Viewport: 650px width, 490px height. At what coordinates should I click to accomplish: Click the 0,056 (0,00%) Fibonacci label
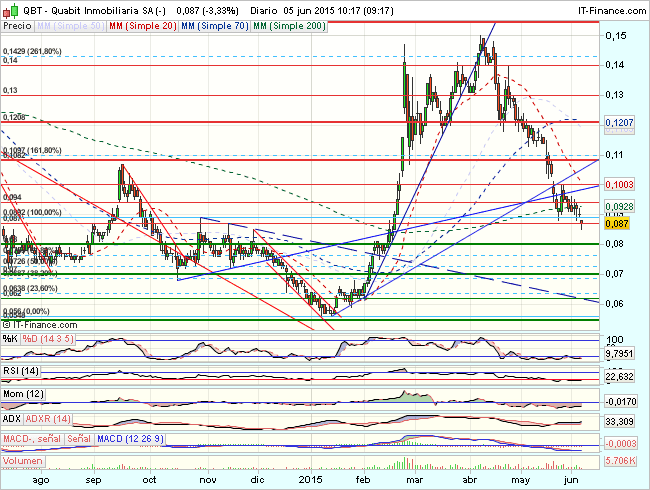coord(26,311)
